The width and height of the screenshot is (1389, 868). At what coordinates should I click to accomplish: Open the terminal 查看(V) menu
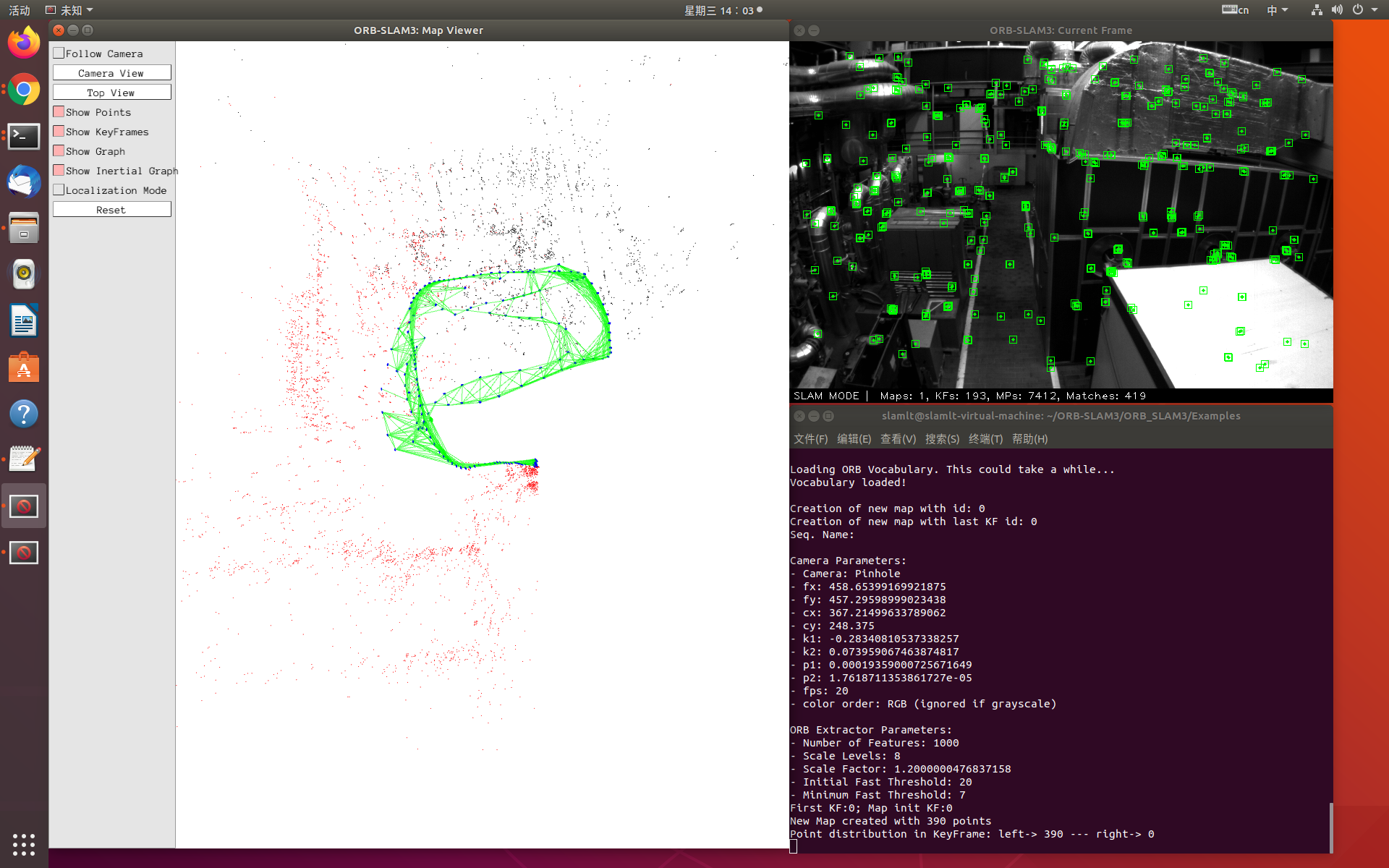[x=898, y=439]
